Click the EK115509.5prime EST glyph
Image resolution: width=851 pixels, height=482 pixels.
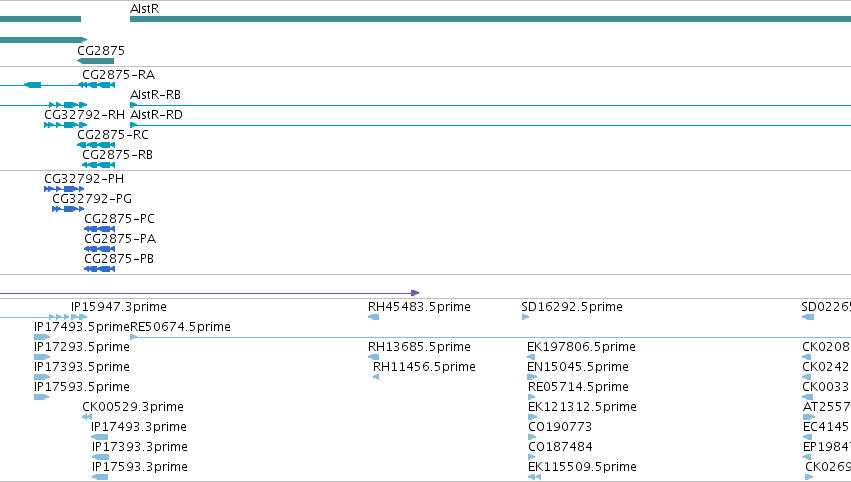(x=534, y=477)
